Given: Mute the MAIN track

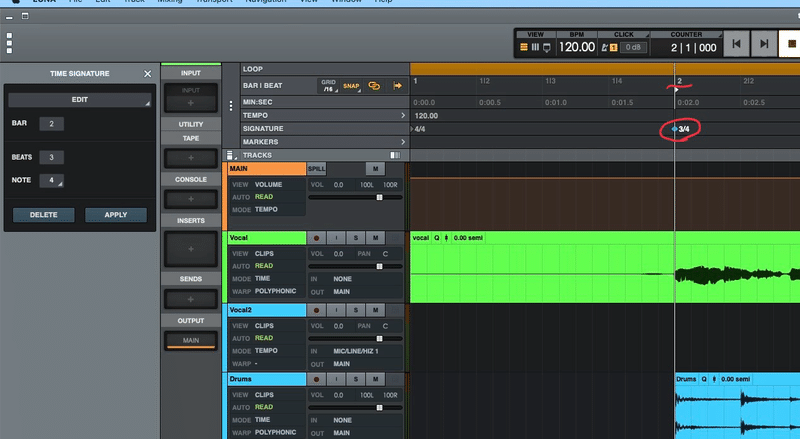Looking at the screenshot, I should click(376, 169).
